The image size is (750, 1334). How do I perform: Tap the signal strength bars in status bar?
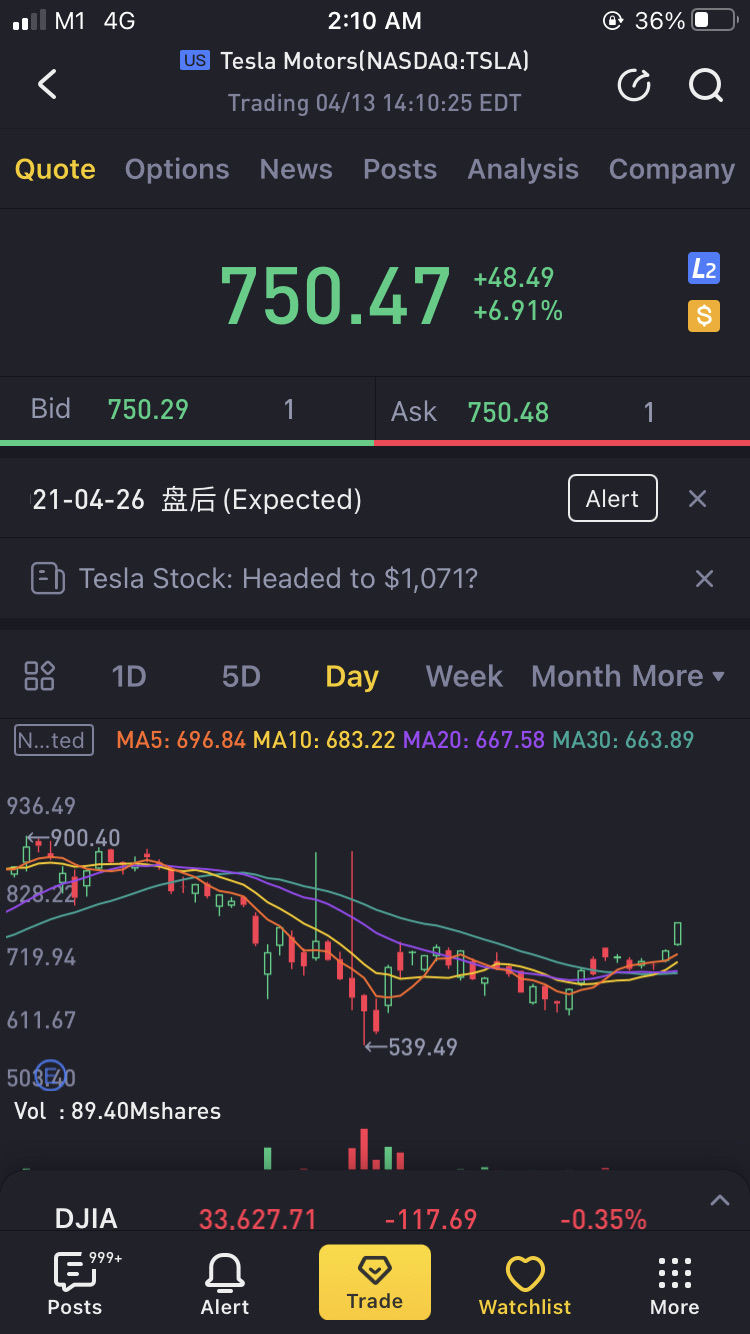tap(28, 21)
